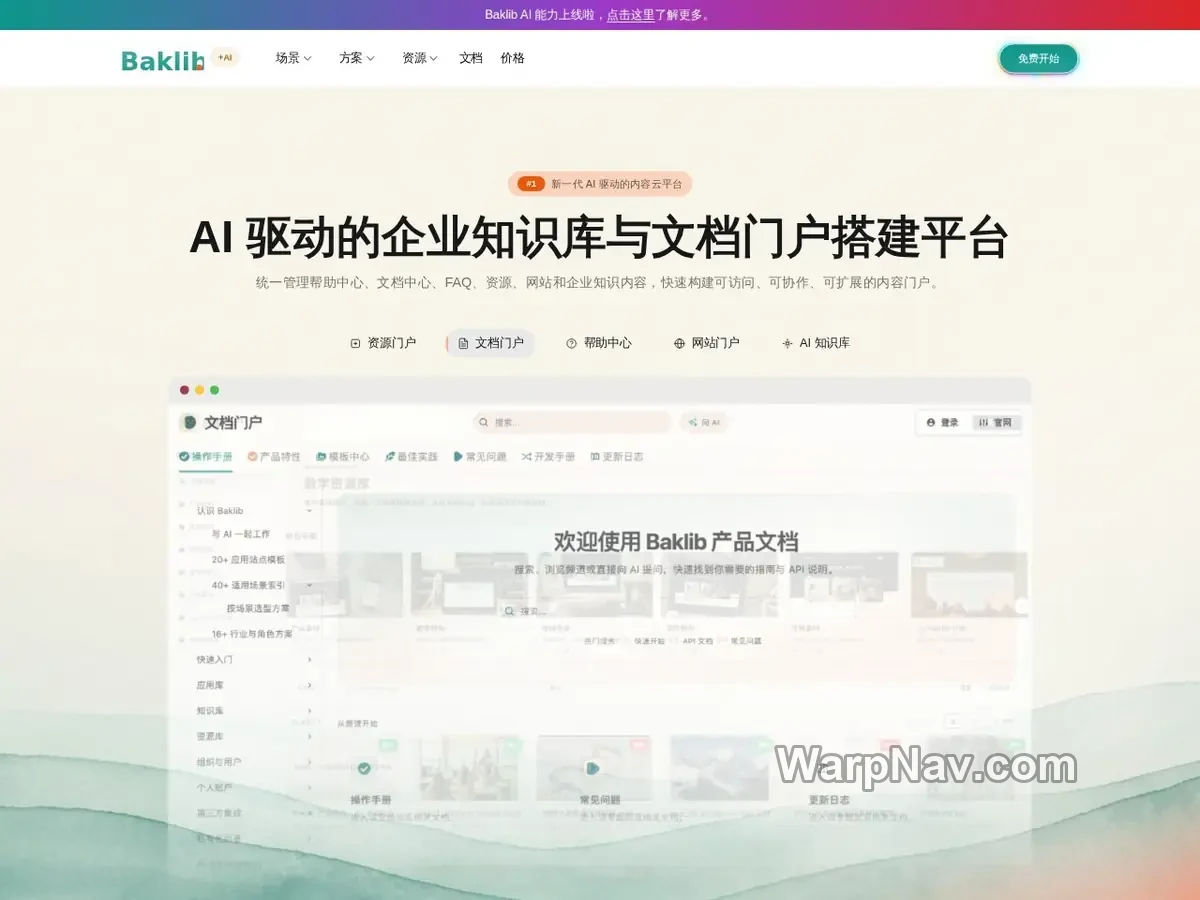Switch to the 资源门户 tab
The image size is (1200, 900).
click(x=383, y=343)
